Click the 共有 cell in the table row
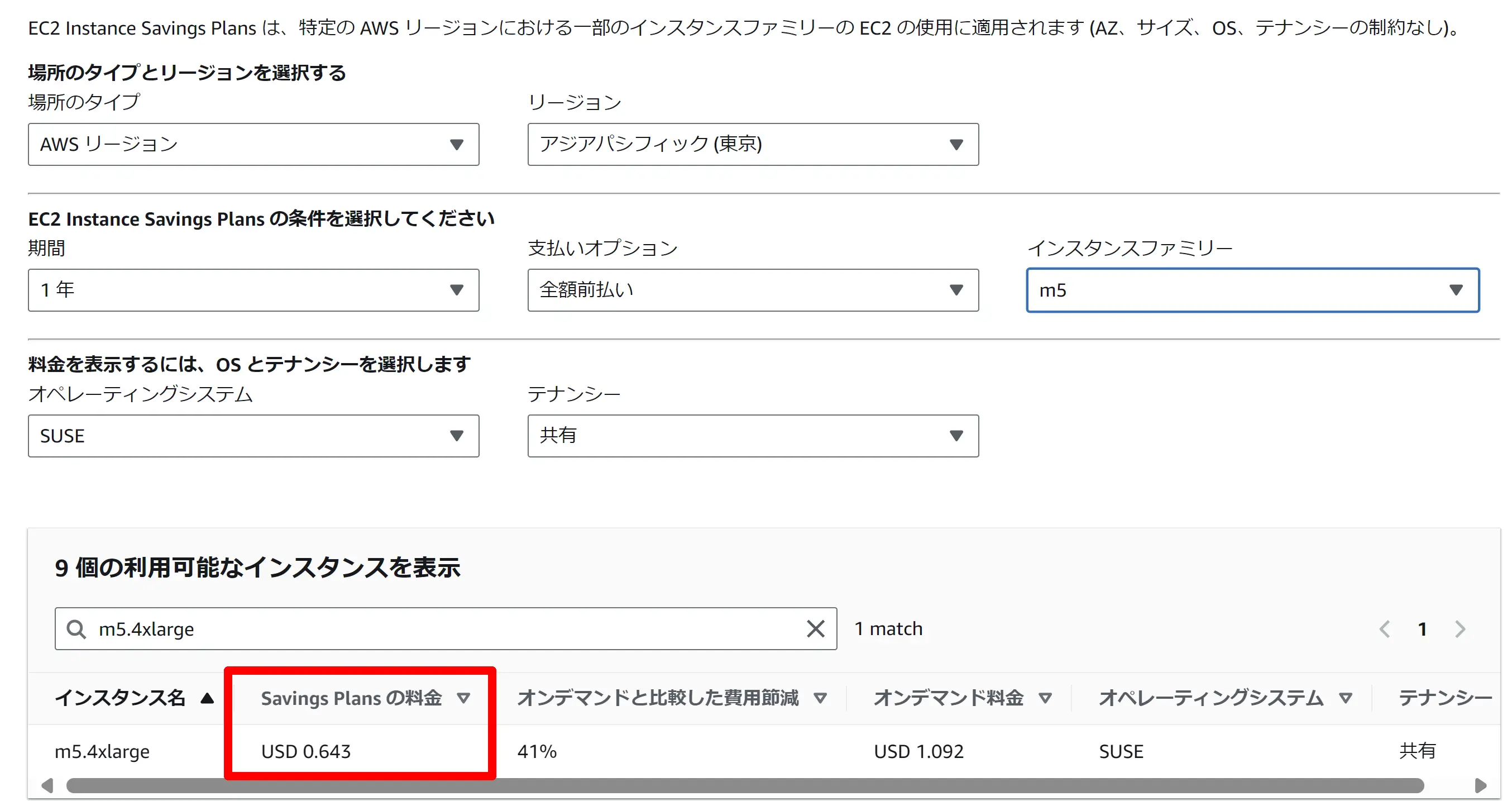Image resolution: width=1512 pixels, height=801 pixels. [x=1418, y=751]
